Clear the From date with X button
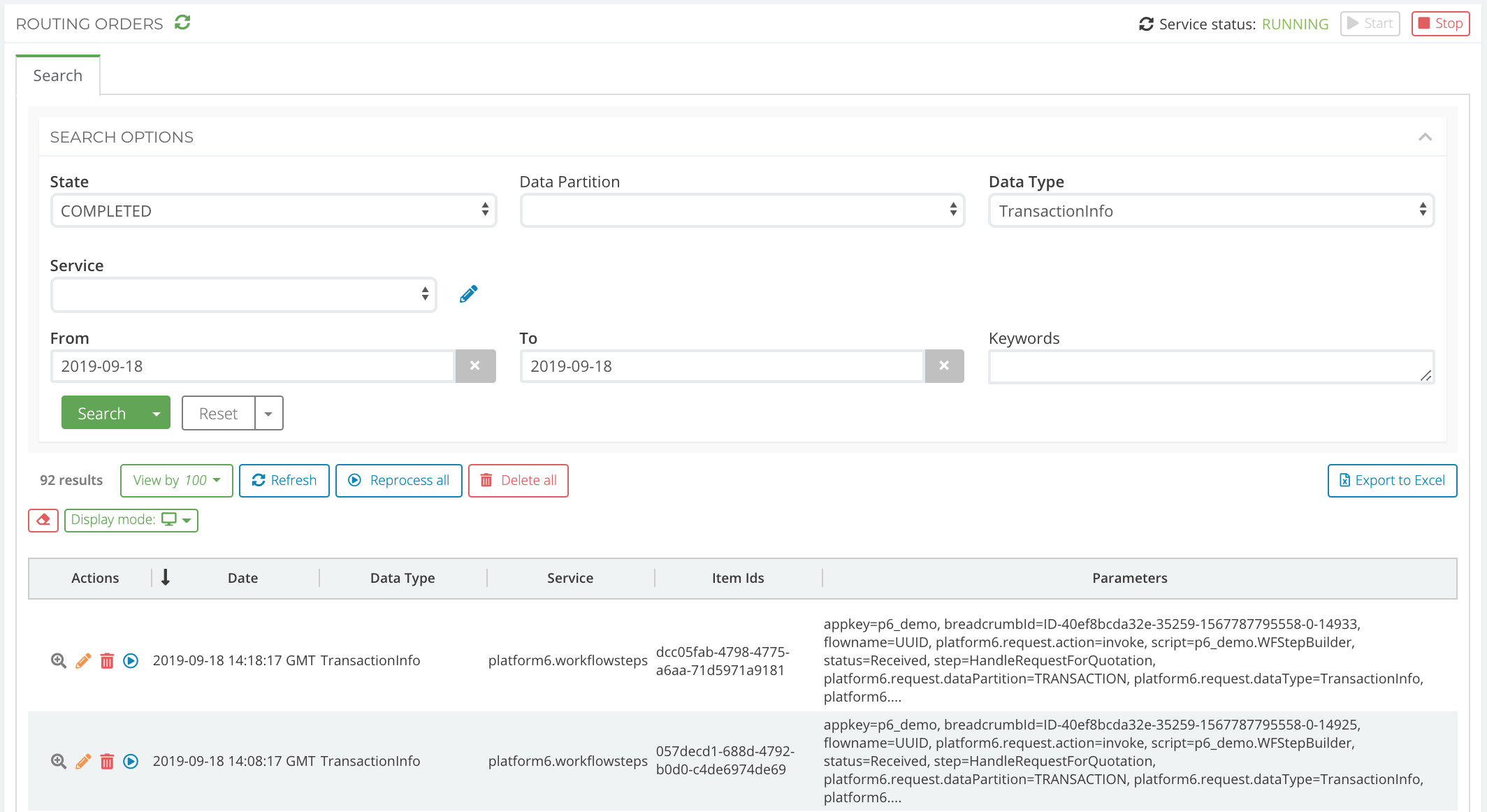Viewport: 1487px width, 812px height. 475,366
